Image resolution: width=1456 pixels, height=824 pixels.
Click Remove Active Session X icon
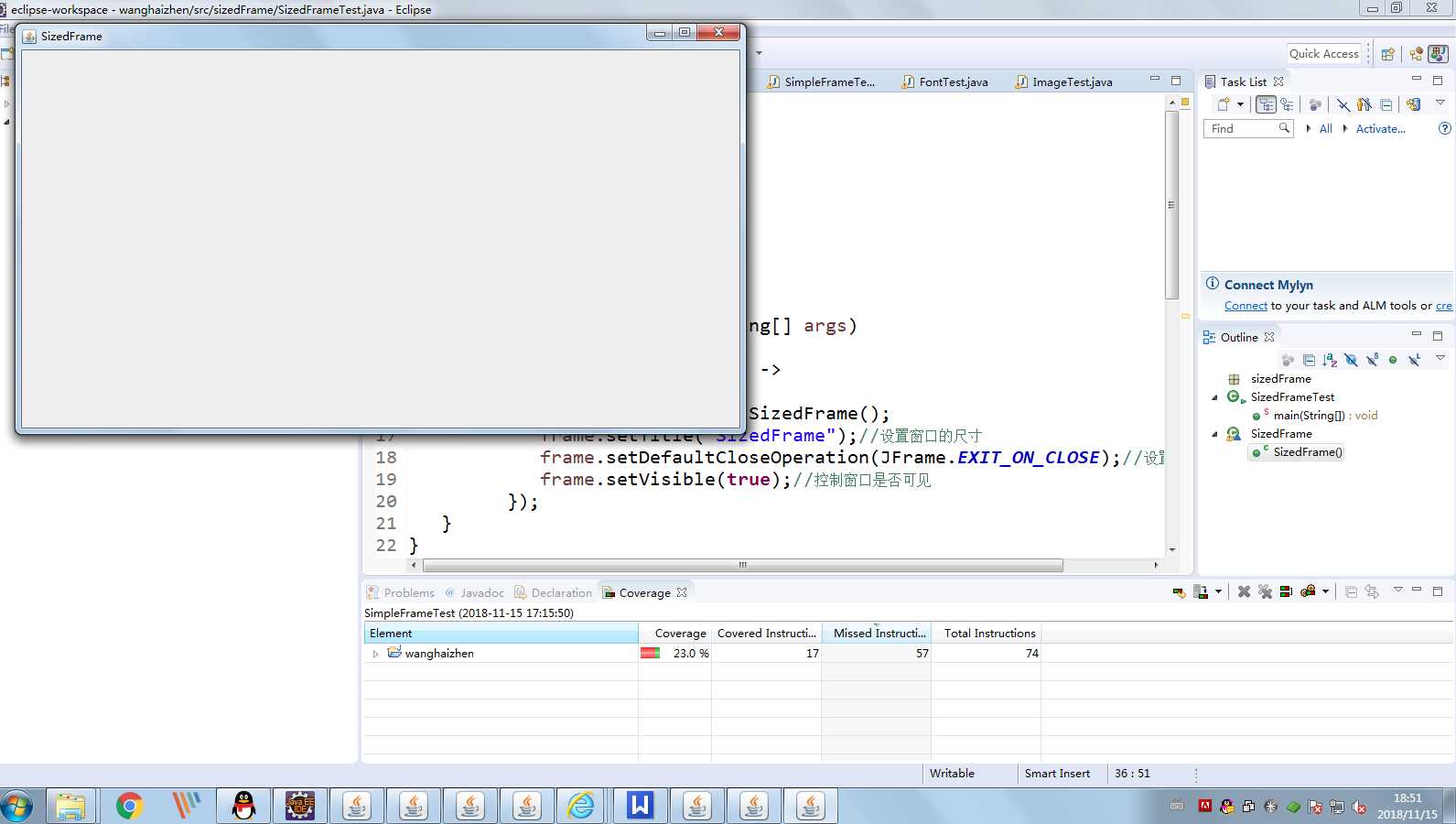pyautogui.click(x=1244, y=591)
